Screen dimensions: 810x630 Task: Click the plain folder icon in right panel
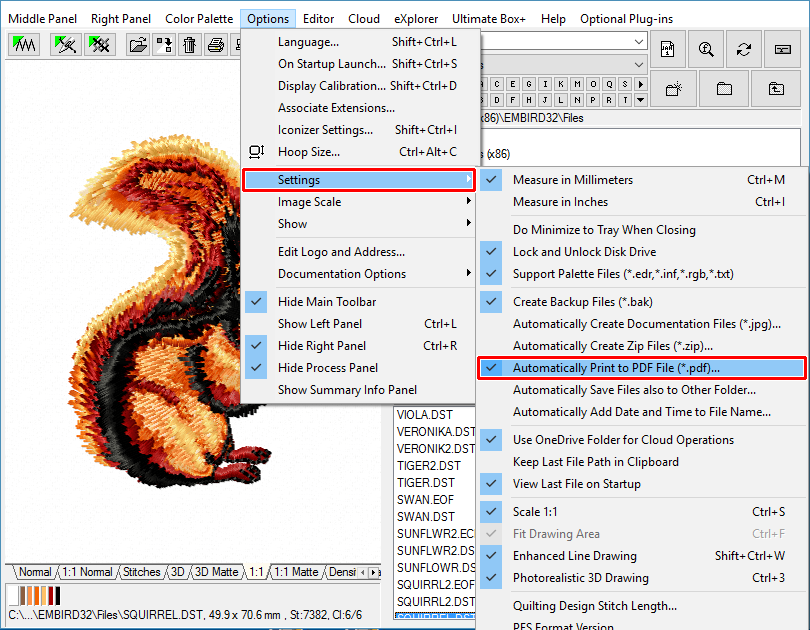[x=724, y=89]
